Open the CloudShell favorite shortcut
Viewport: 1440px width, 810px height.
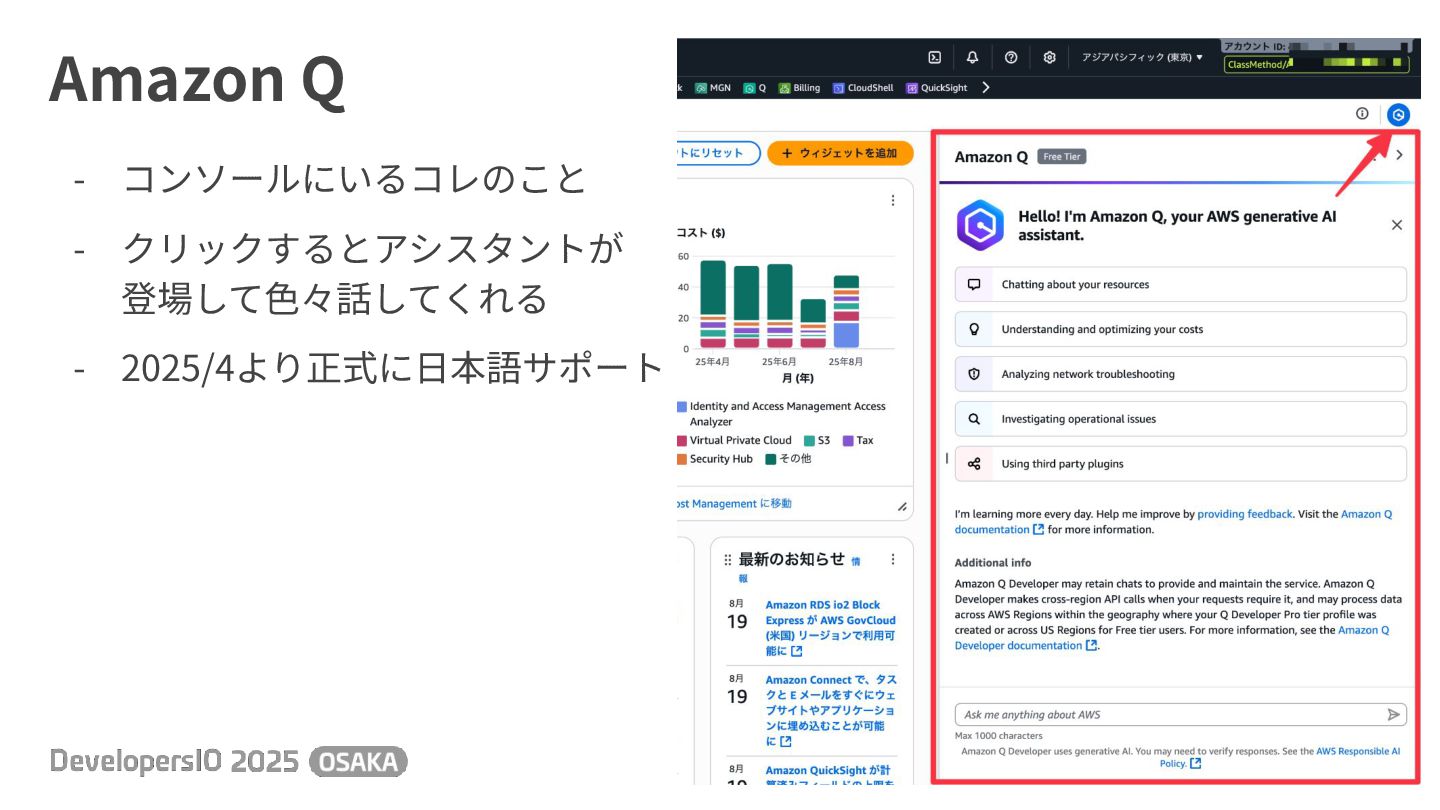tap(863, 88)
